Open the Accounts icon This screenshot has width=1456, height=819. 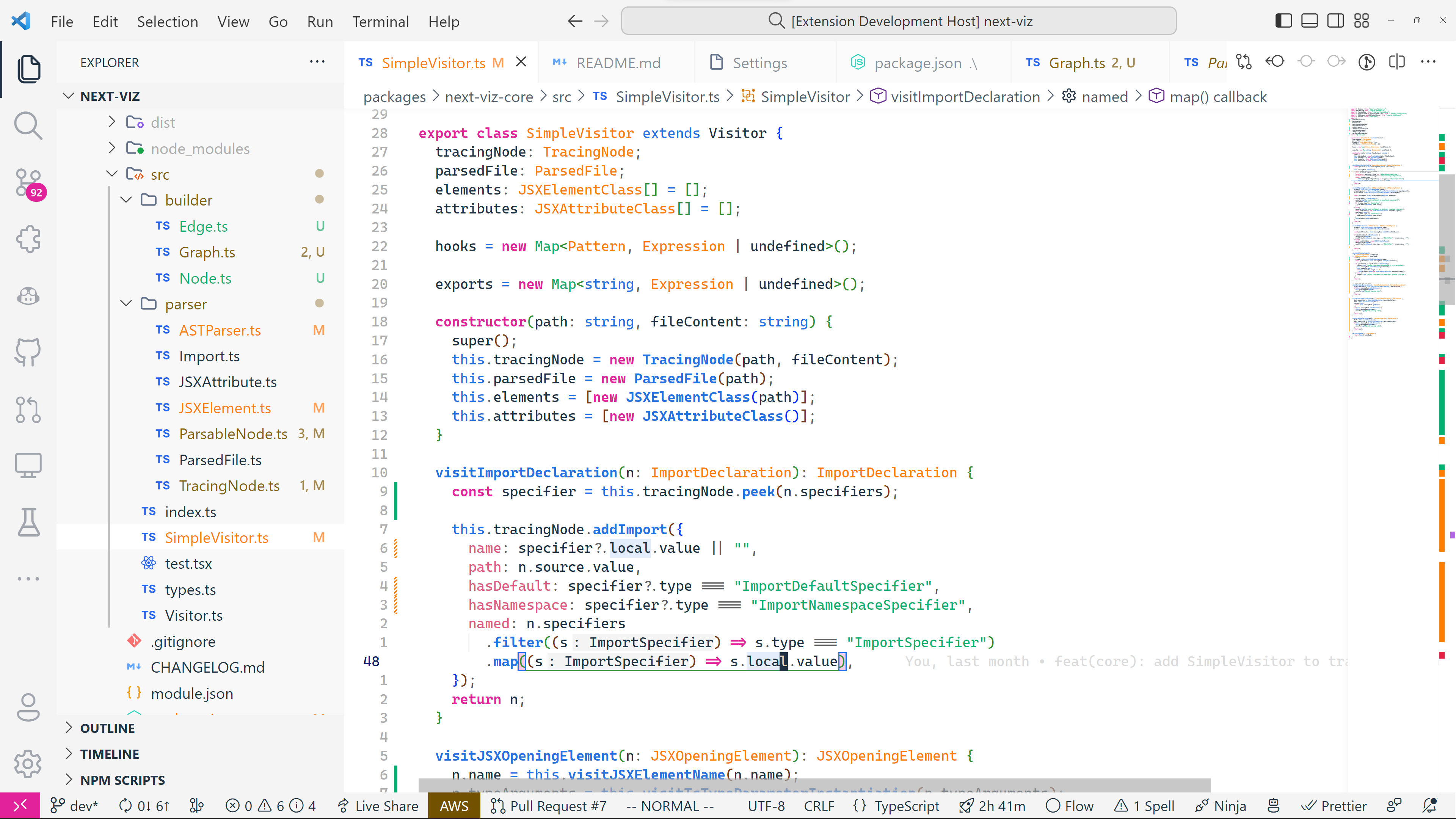28,707
